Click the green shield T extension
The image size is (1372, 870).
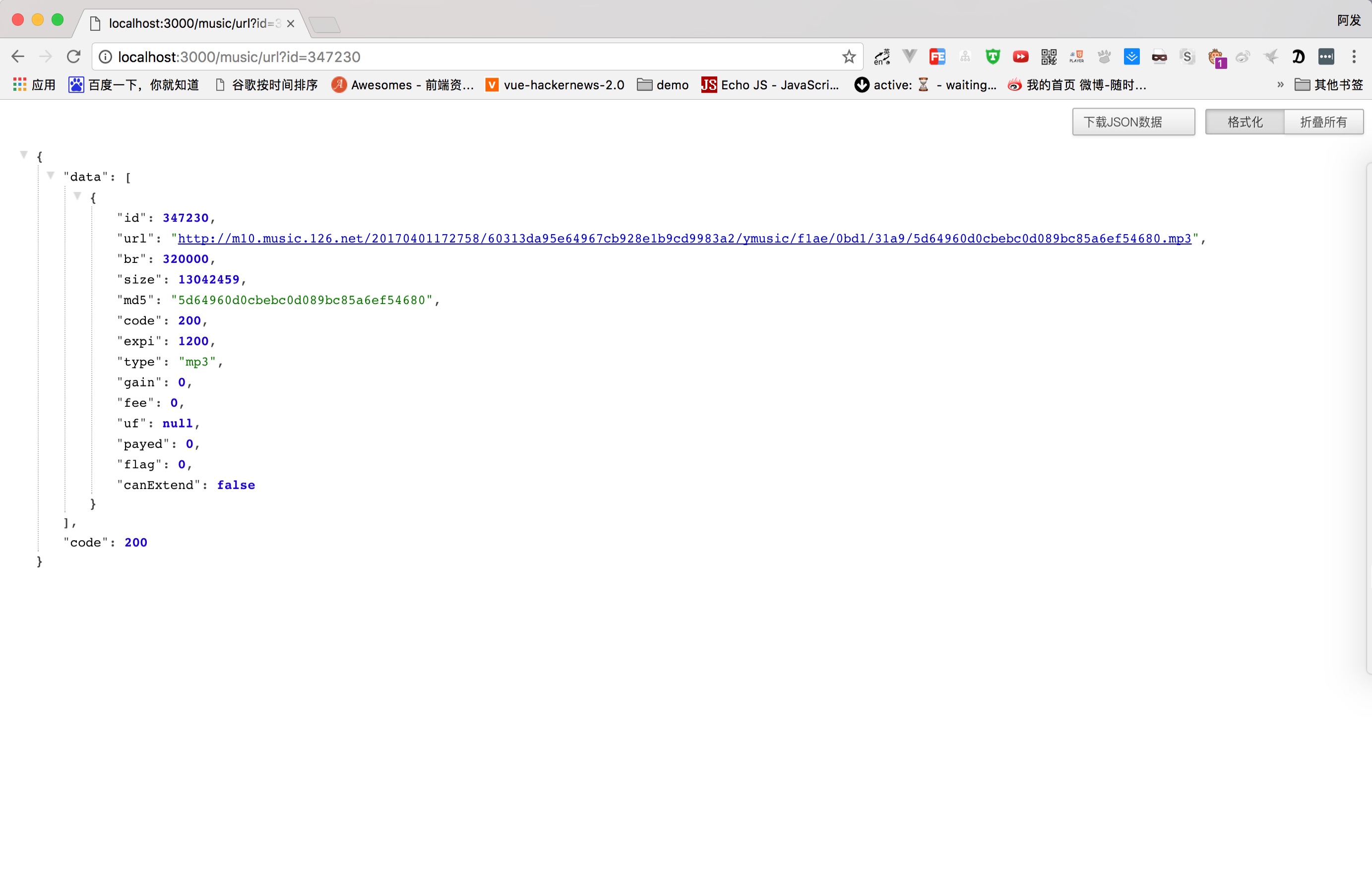pos(993,57)
